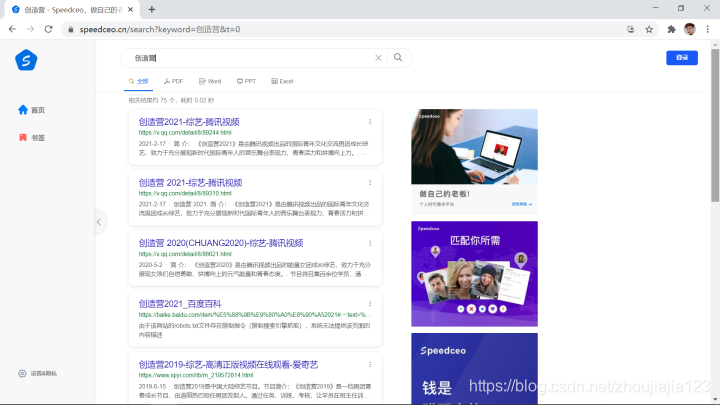Close the Speedceo browser tab
The height and width of the screenshot is (405, 720).
pyautogui.click(x=130, y=10)
